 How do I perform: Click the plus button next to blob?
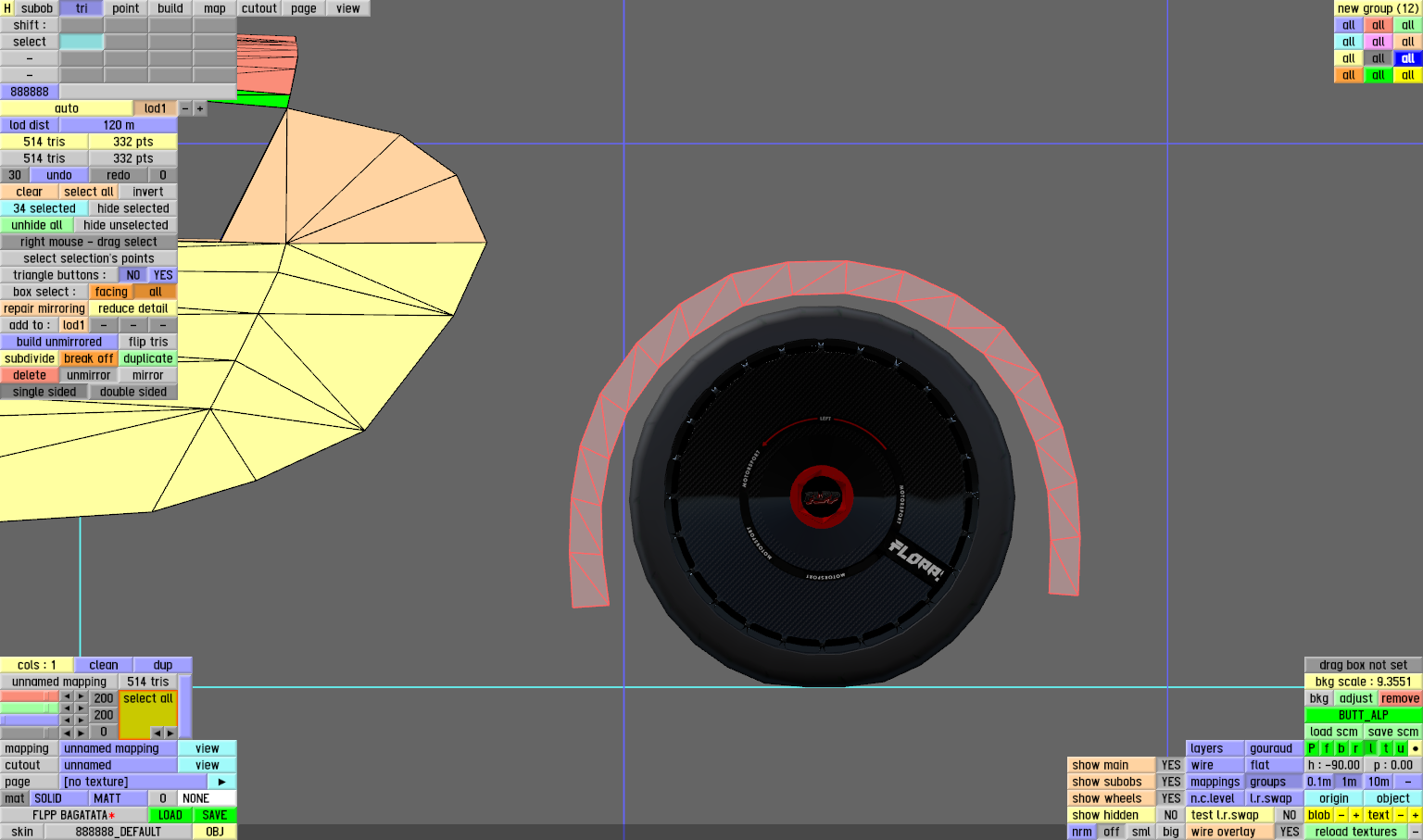click(x=1356, y=815)
